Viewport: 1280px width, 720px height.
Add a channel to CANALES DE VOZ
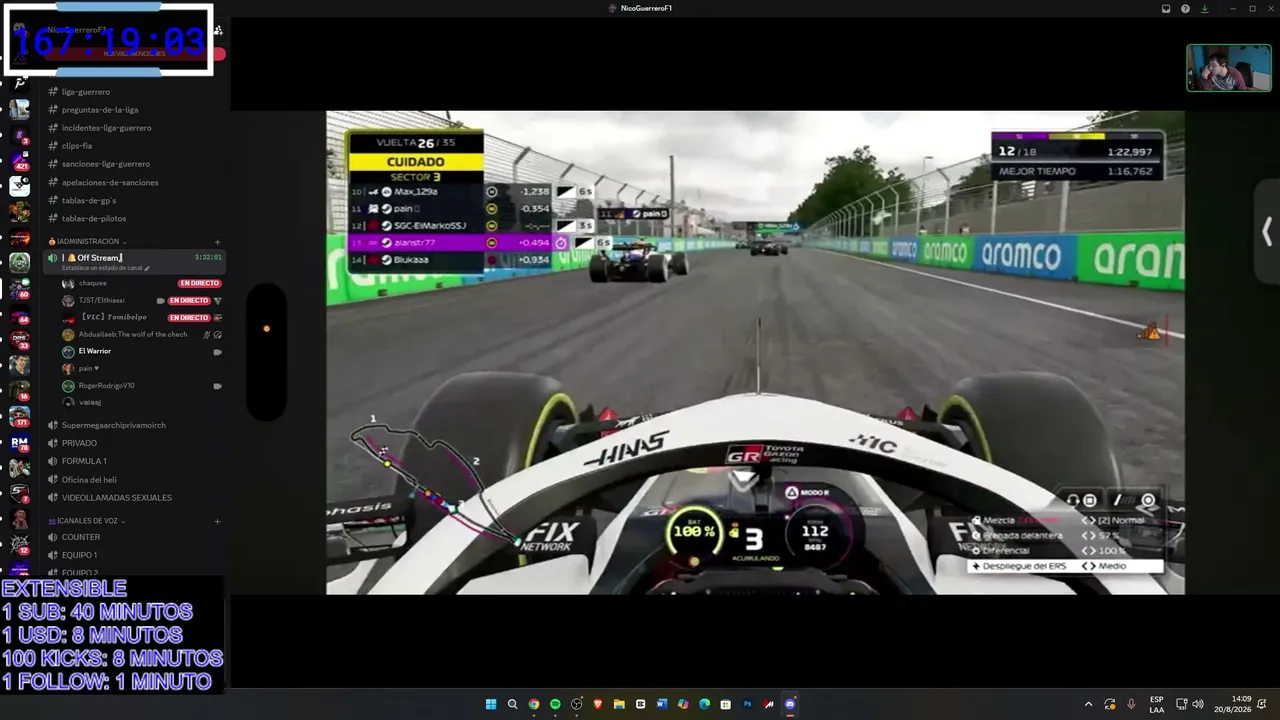pos(217,521)
